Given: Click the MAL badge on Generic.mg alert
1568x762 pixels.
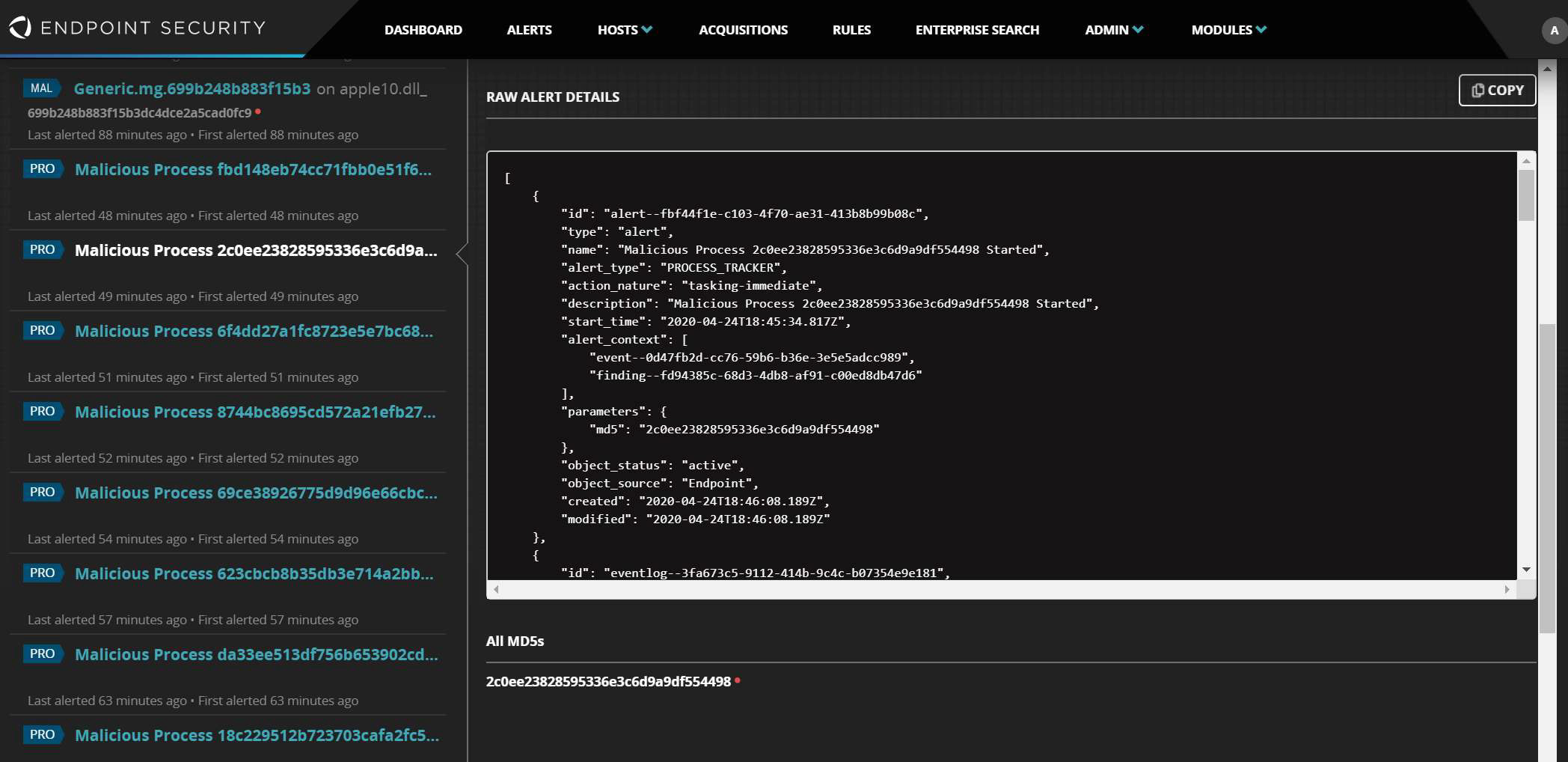Looking at the screenshot, I should point(41,88).
